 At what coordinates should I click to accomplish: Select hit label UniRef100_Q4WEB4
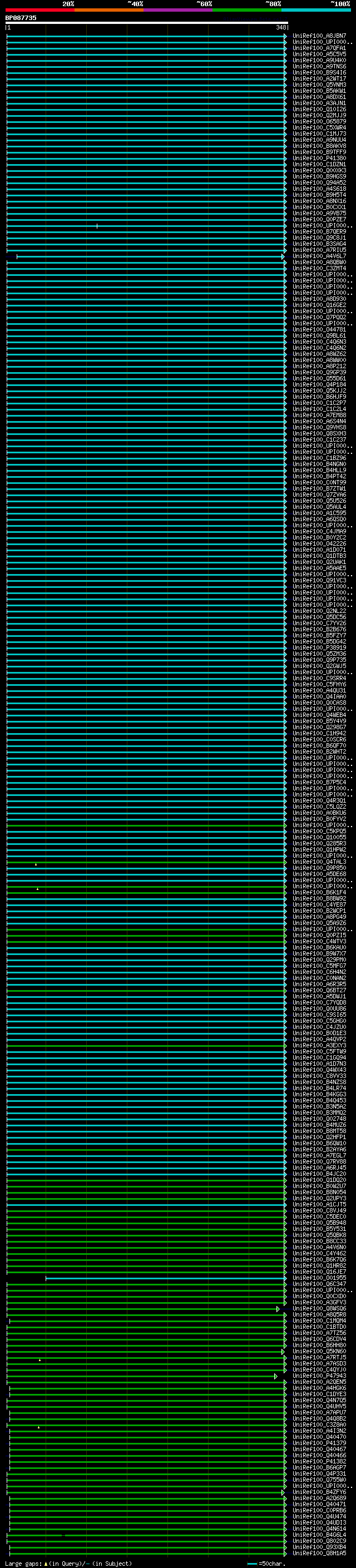[319, 715]
